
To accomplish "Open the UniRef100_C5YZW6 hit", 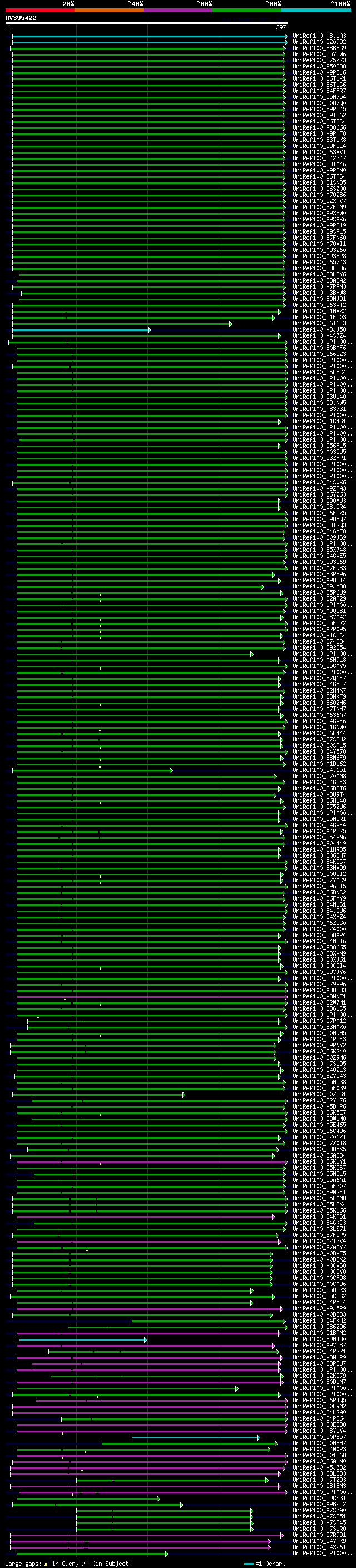I will [x=319, y=54].
